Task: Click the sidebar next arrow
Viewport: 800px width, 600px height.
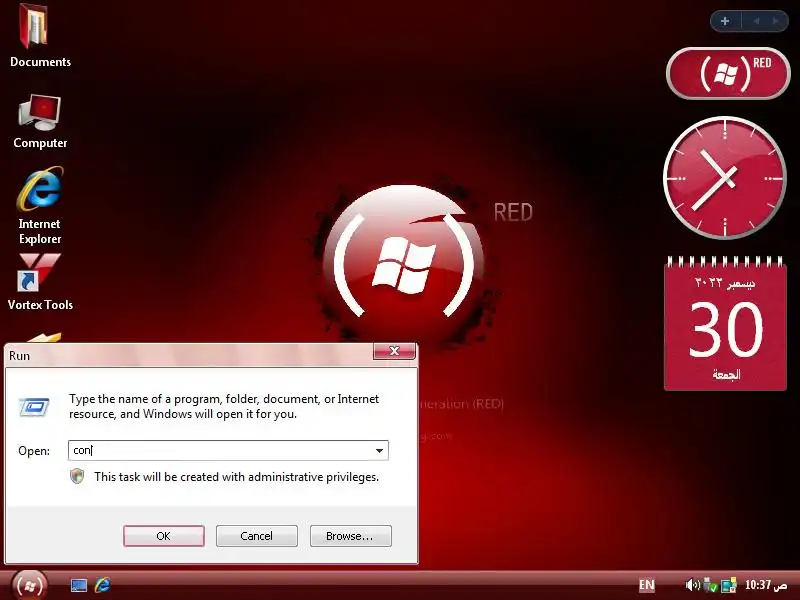Action: (776, 21)
